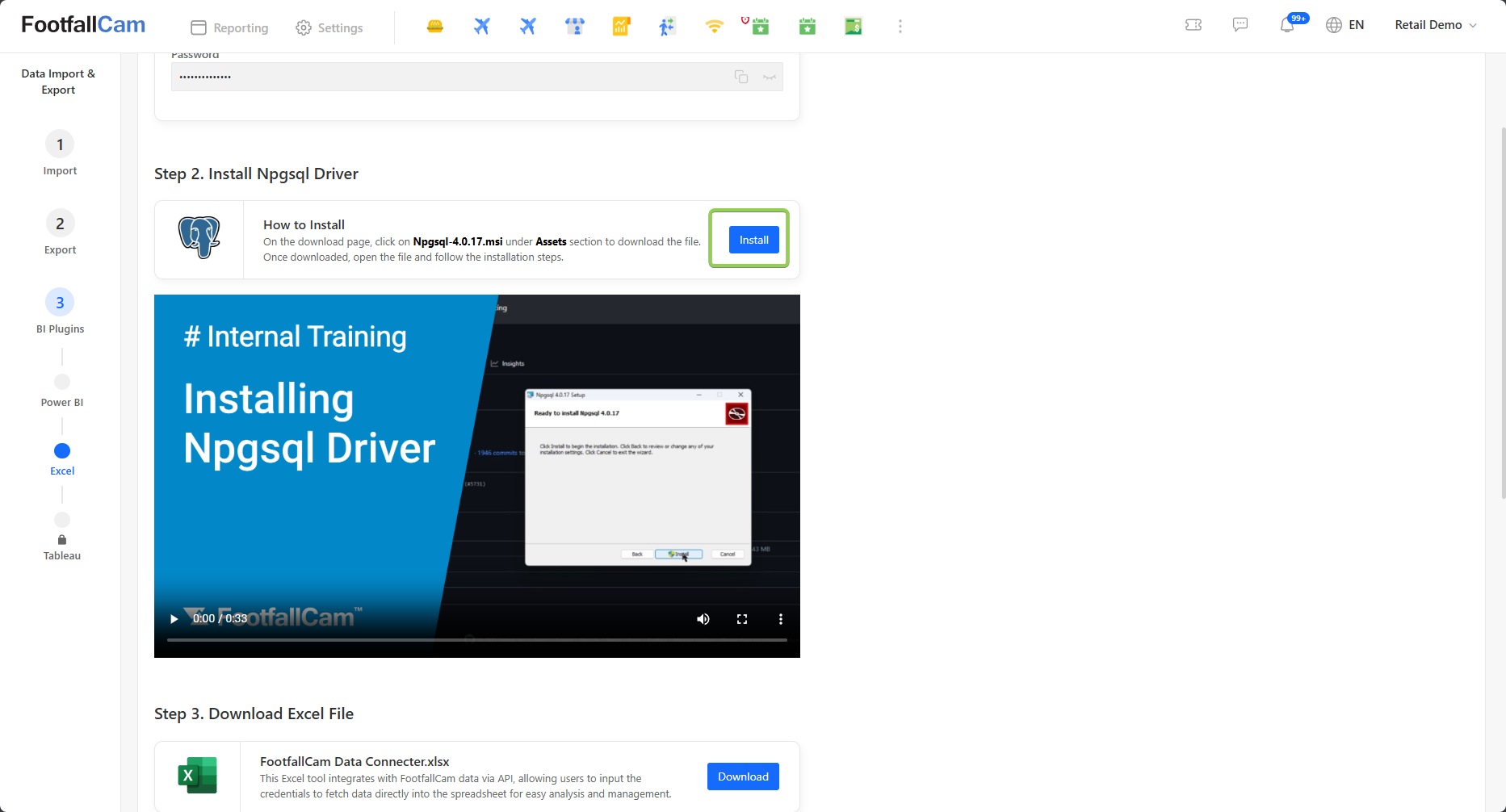Go to step 1 Import
The image size is (1506, 812).
coord(60,153)
